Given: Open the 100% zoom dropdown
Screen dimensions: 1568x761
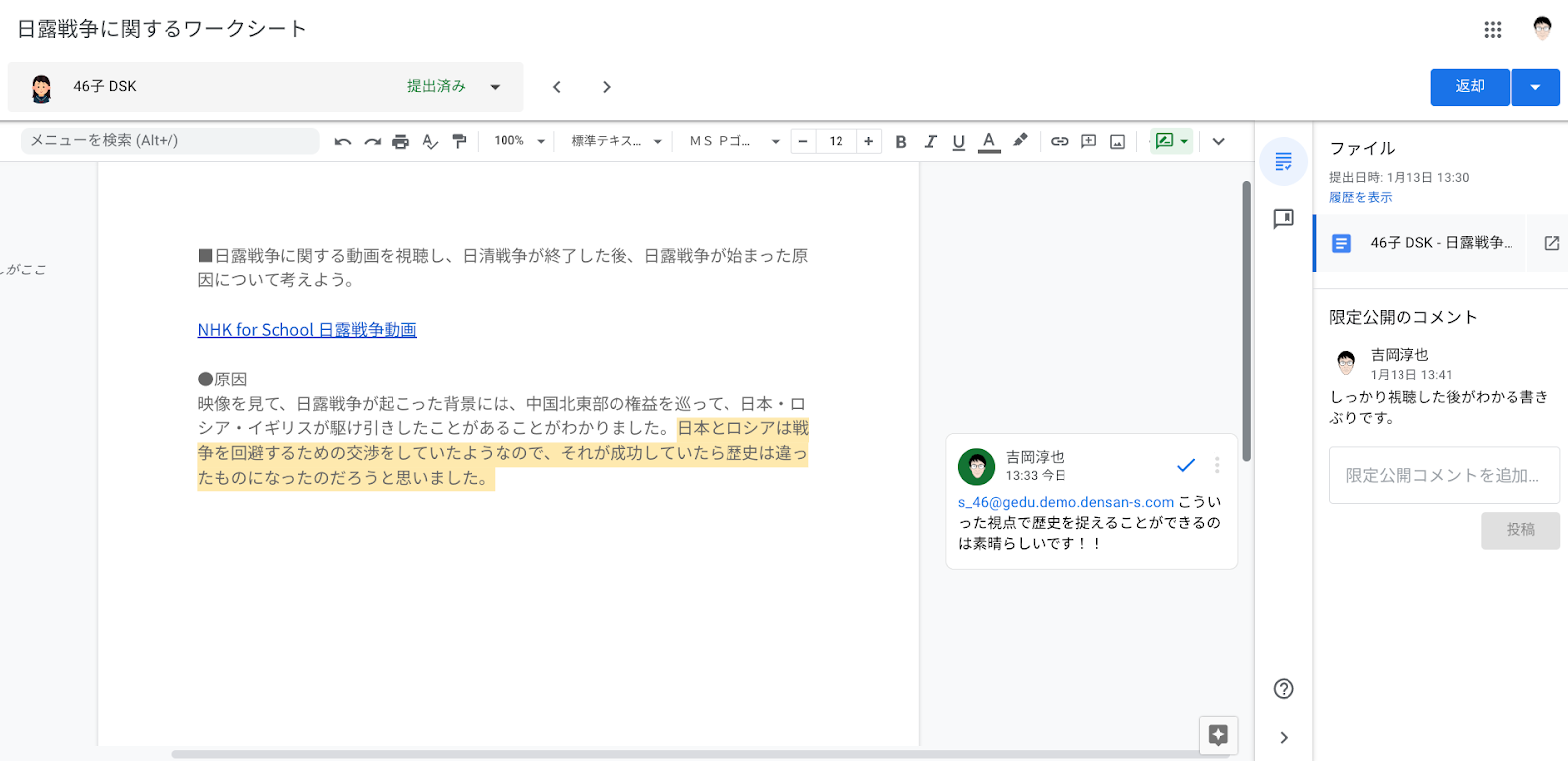Looking at the screenshot, I should pos(519,141).
